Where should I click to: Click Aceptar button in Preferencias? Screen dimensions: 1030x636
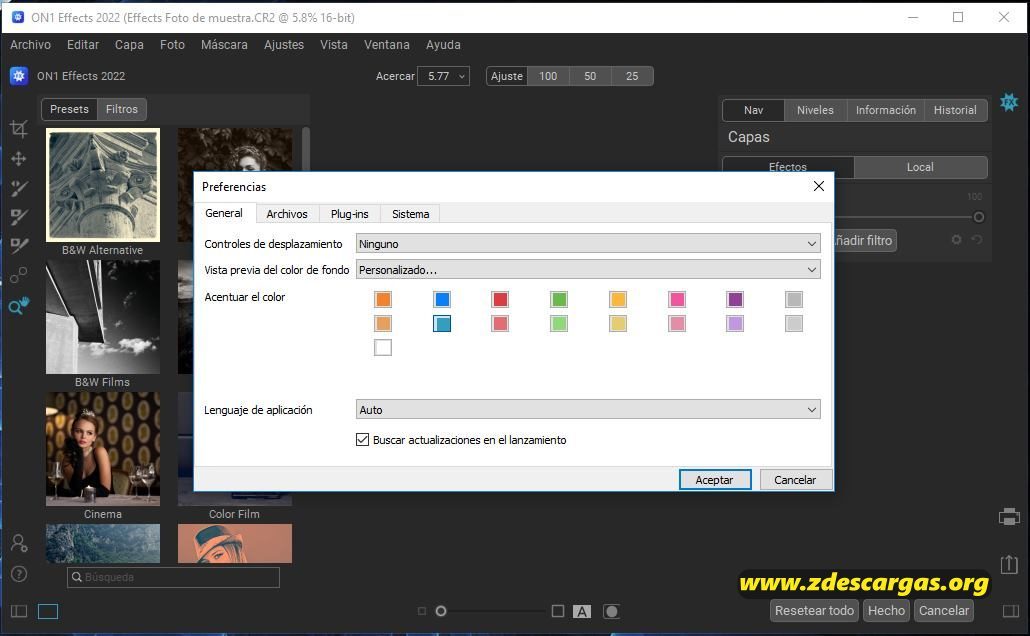(x=715, y=480)
